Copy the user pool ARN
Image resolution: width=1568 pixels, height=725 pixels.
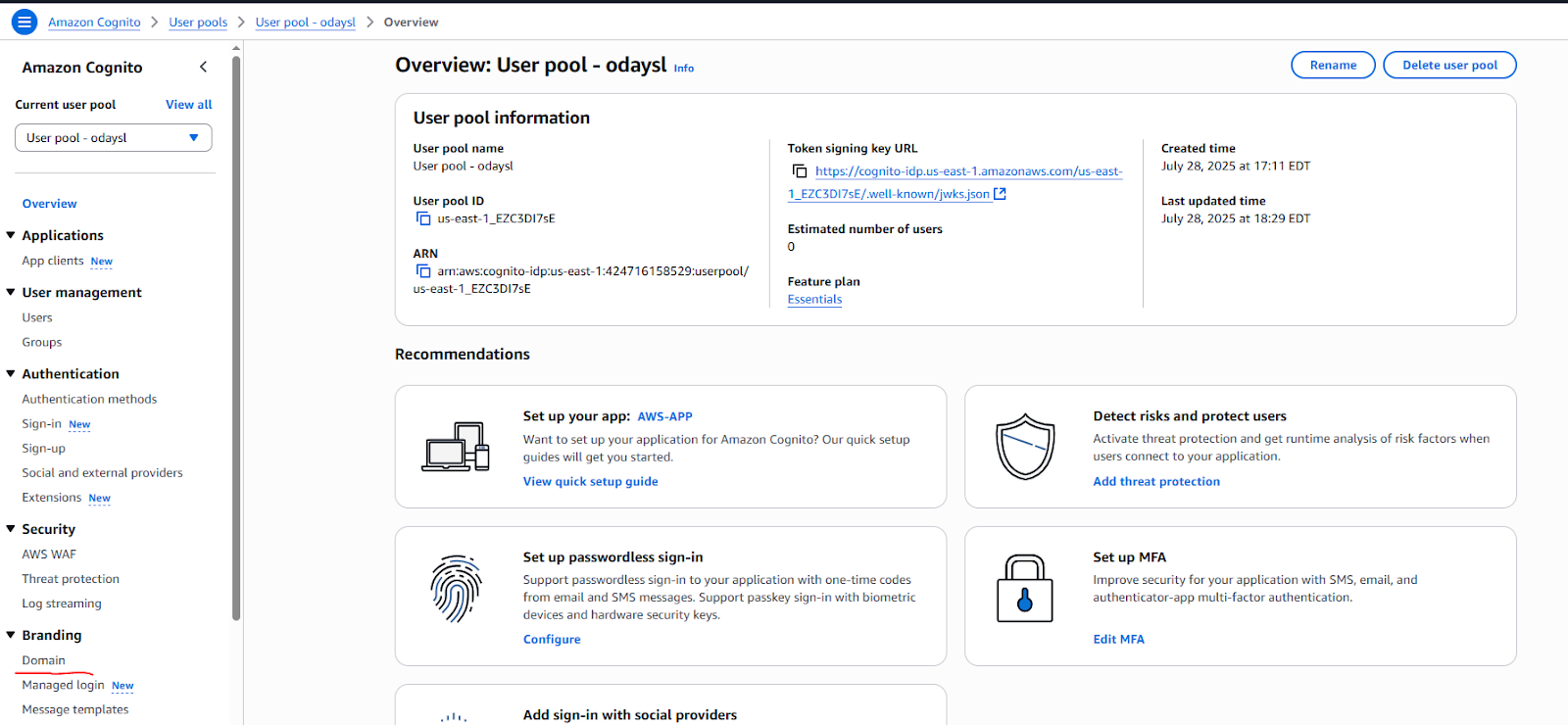point(423,271)
